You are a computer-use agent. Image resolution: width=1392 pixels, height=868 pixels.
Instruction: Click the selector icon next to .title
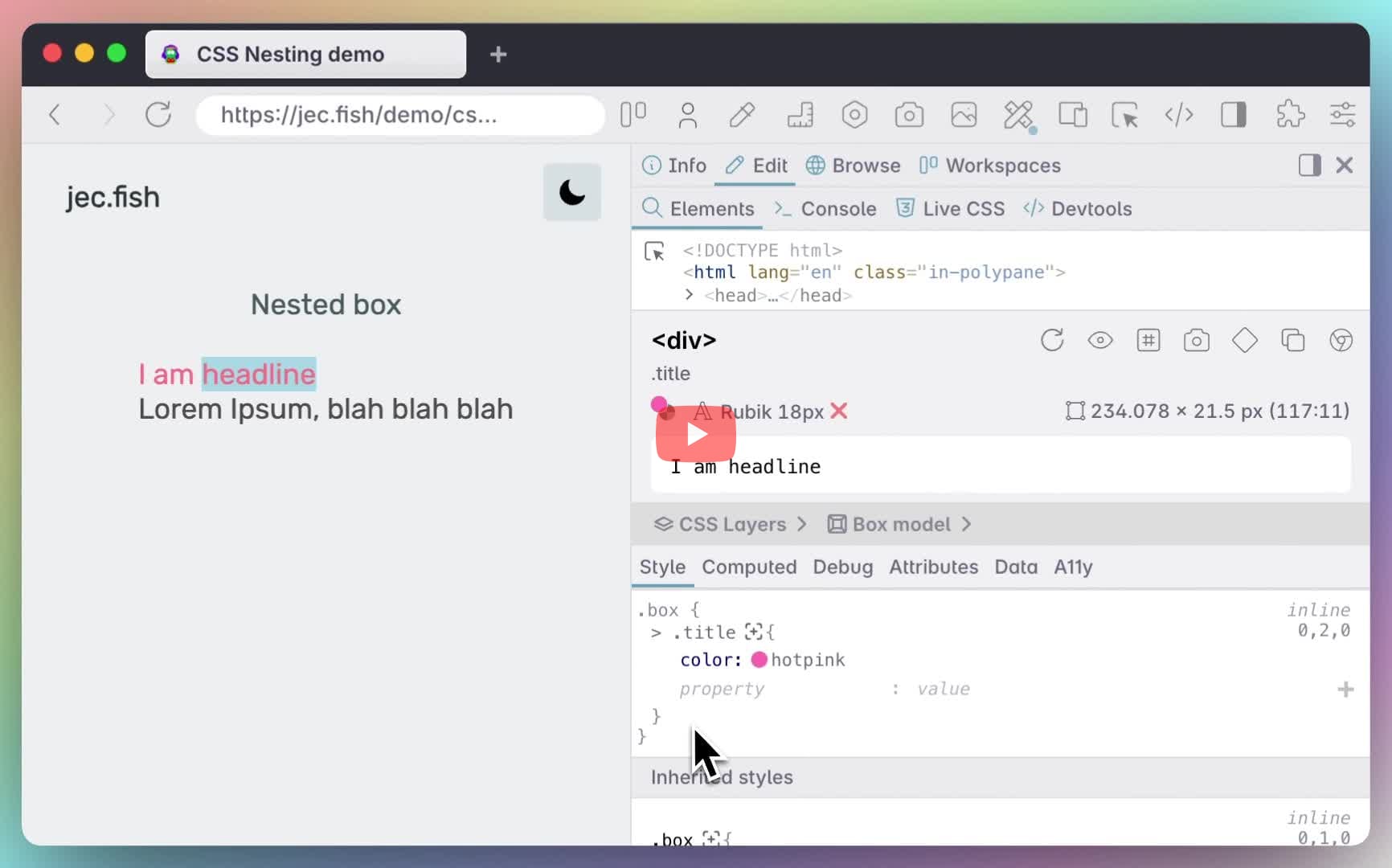[753, 632]
